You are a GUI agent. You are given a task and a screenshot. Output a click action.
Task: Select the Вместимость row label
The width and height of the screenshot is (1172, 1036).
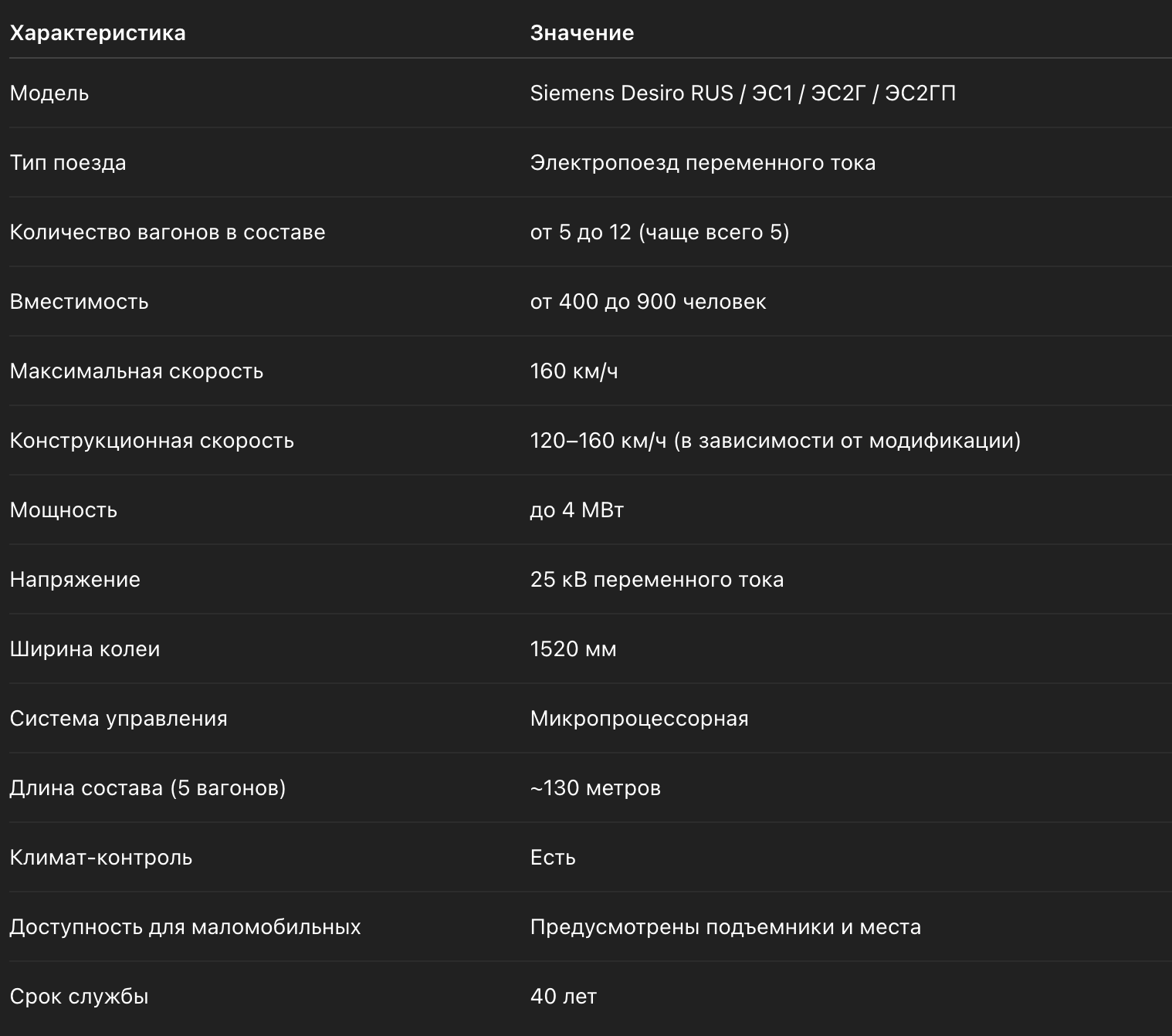(79, 302)
